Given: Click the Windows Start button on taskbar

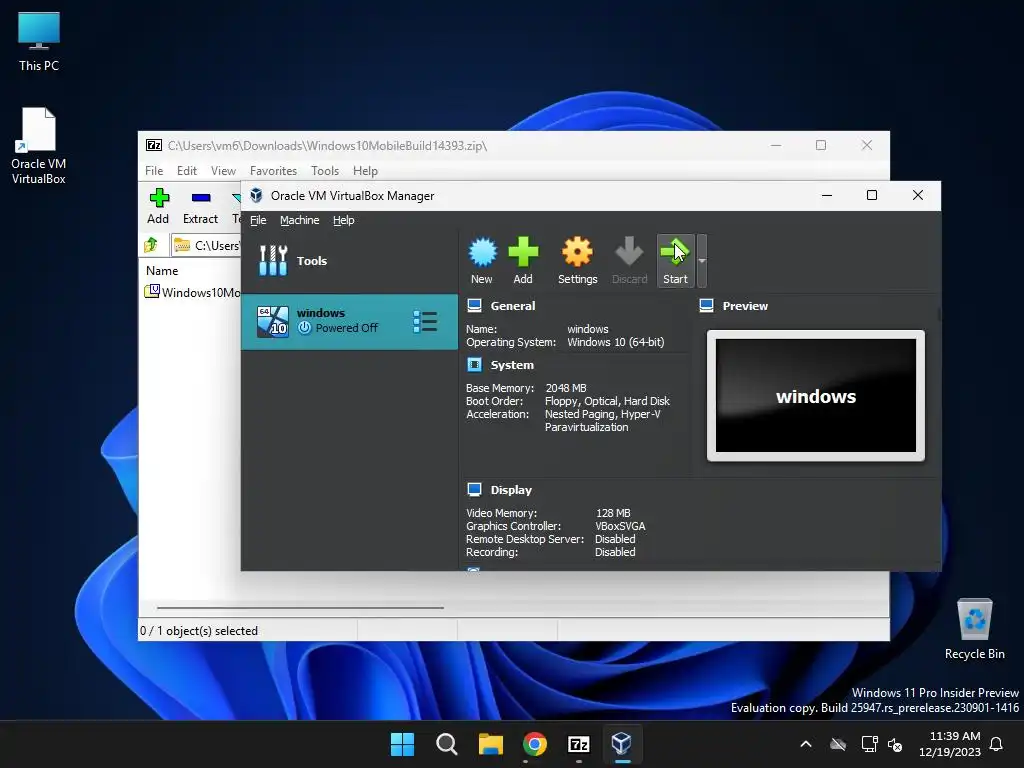Looking at the screenshot, I should (402, 744).
